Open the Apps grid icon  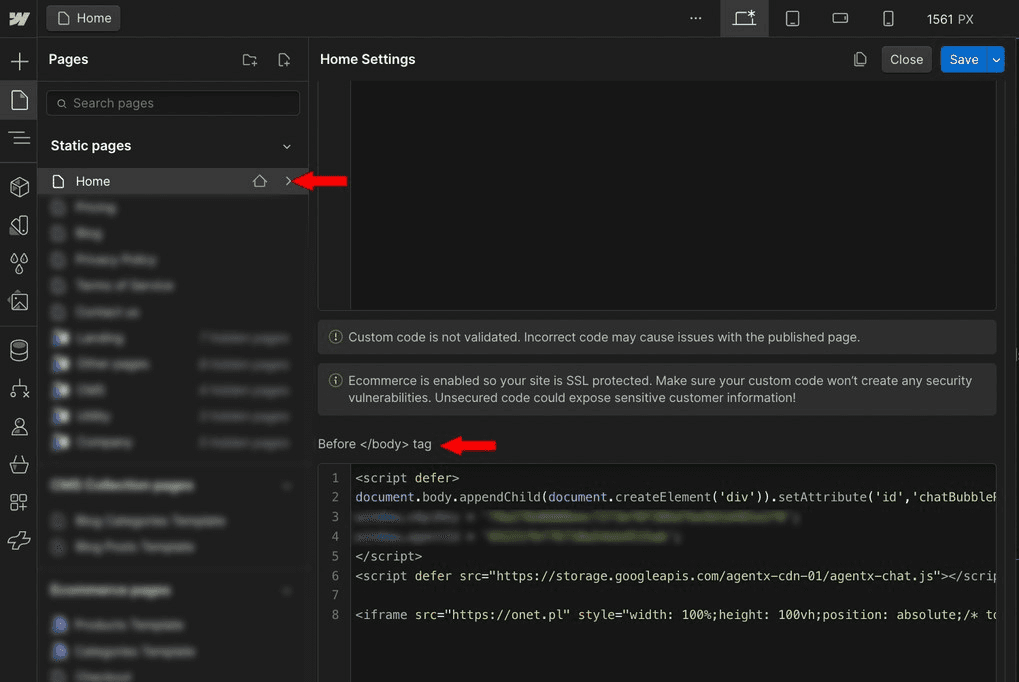[19, 502]
